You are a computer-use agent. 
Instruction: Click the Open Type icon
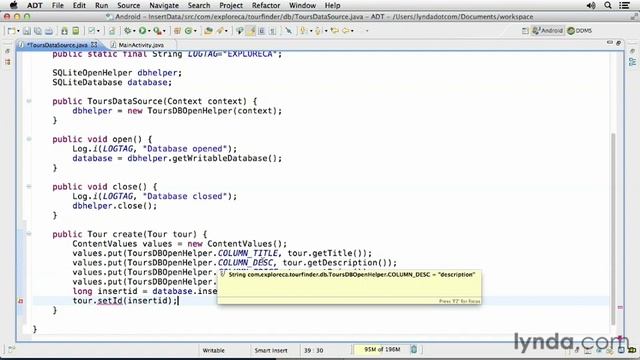(208, 31)
